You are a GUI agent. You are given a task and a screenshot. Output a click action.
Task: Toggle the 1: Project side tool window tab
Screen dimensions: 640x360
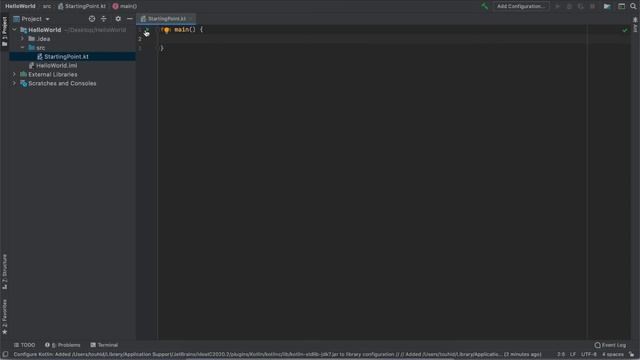pos(4,31)
